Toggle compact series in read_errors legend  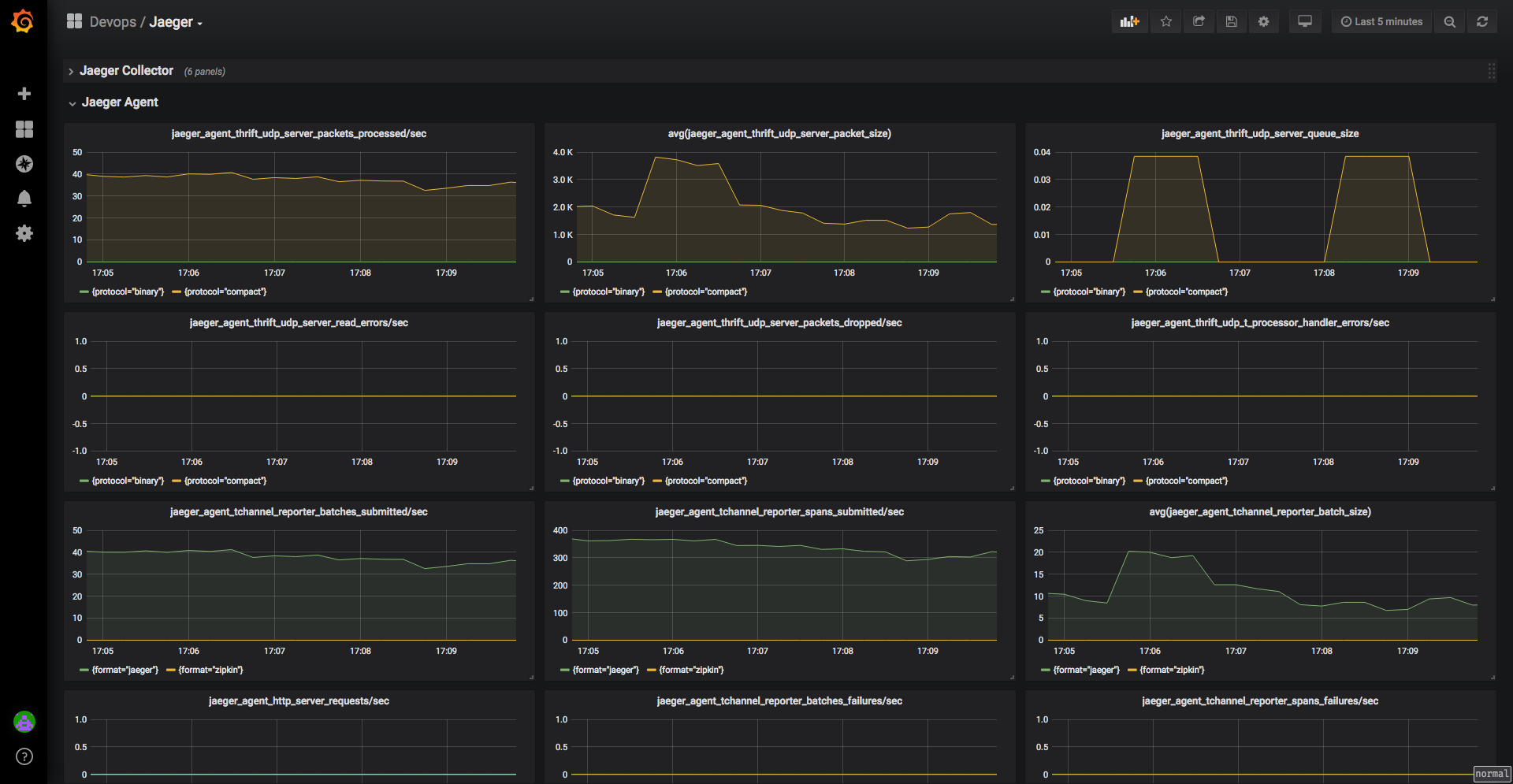(x=225, y=481)
